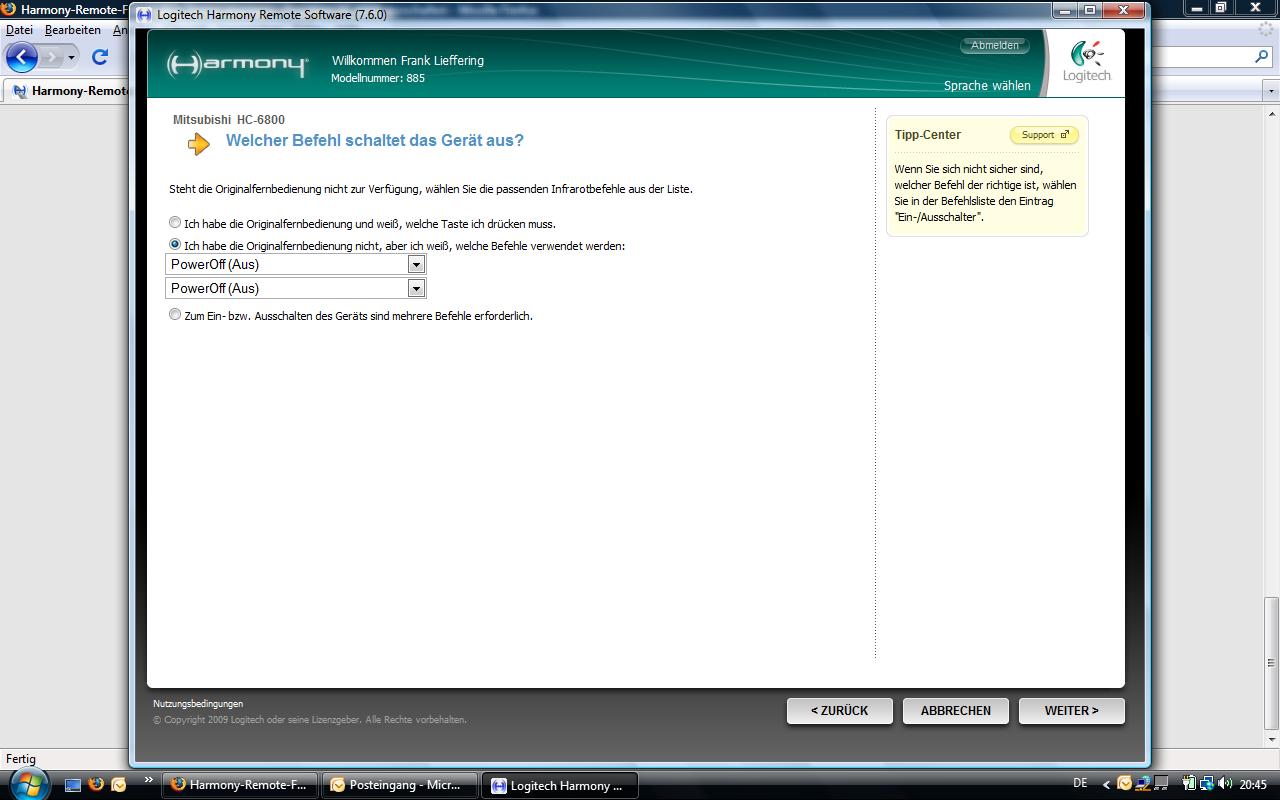Click Firefox back arrow button
Viewport: 1280px width, 800px height.
pyautogui.click(x=21, y=57)
